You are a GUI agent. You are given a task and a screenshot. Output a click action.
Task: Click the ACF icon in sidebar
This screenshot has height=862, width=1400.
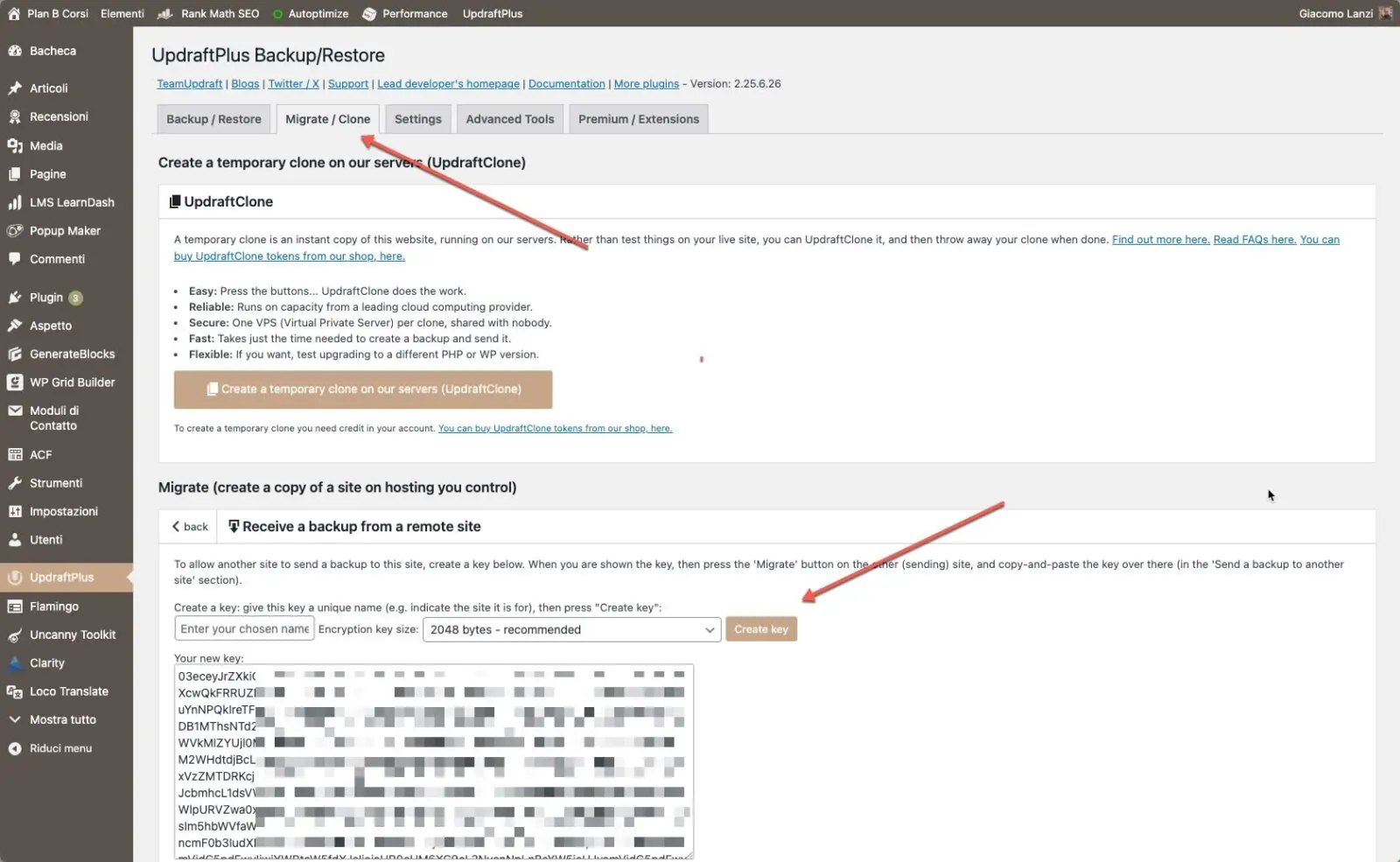[x=15, y=455]
